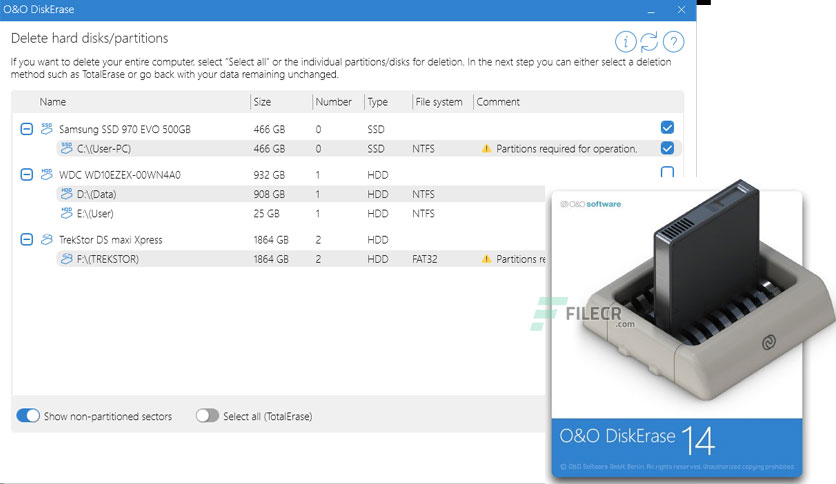Sort by the Number column header

pos(333,102)
